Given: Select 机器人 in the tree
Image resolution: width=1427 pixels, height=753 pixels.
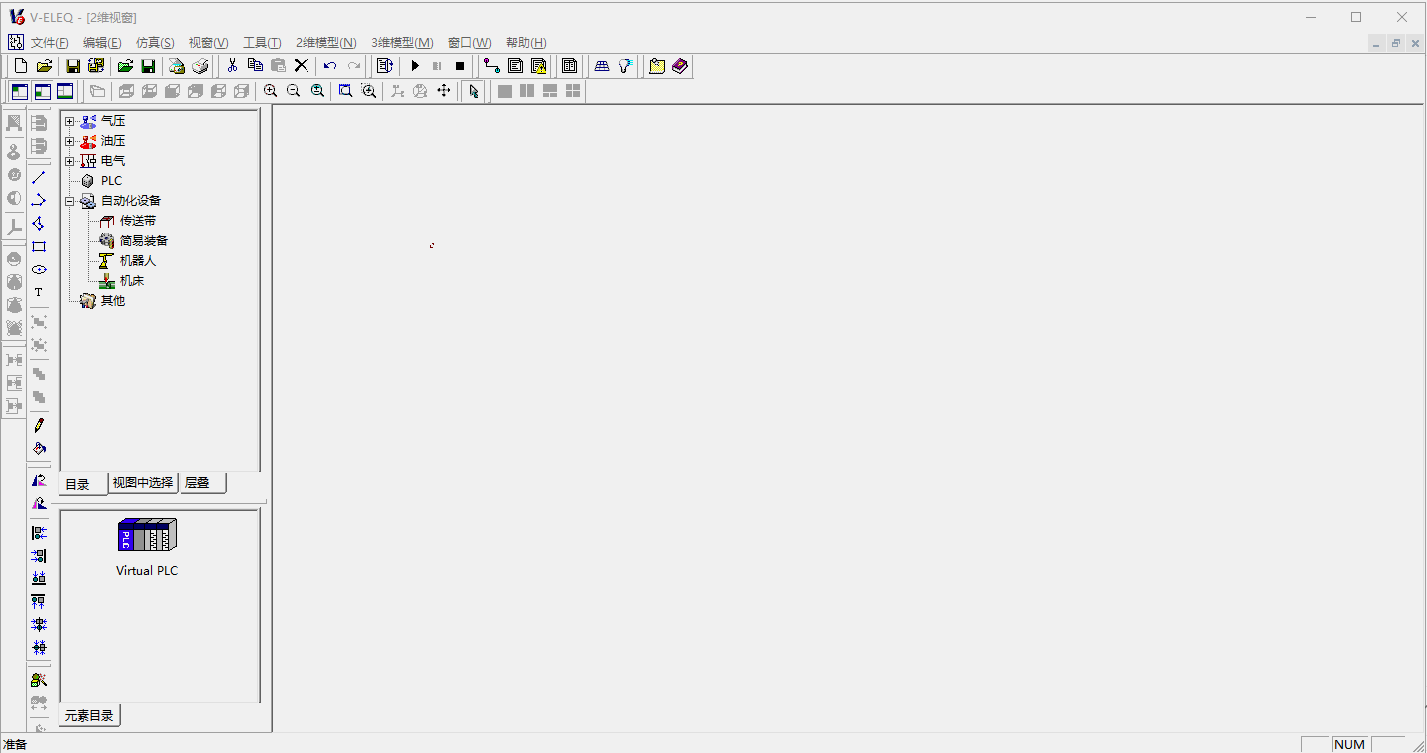Looking at the screenshot, I should coord(138,261).
